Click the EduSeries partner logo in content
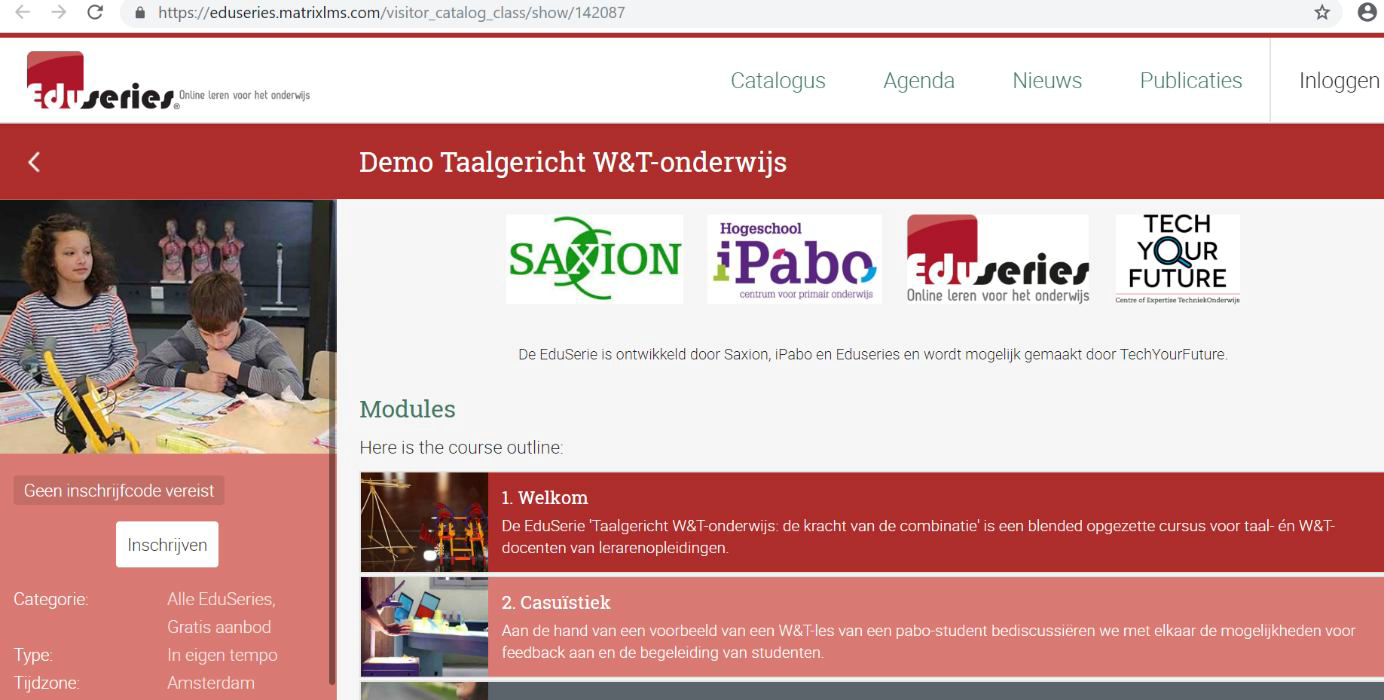1384x700 pixels. 998,259
